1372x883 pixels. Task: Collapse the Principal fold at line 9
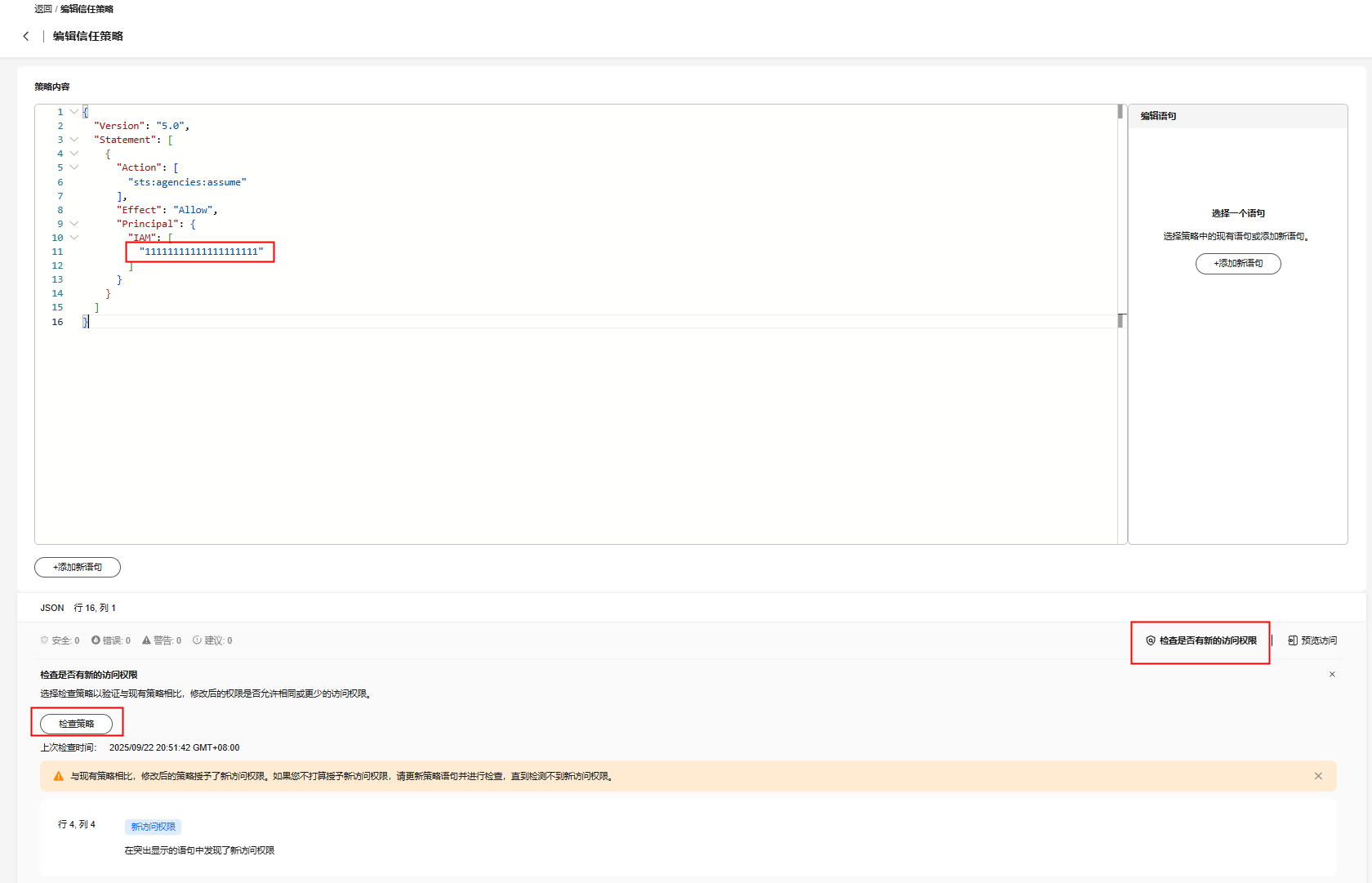click(x=74, y=224)
